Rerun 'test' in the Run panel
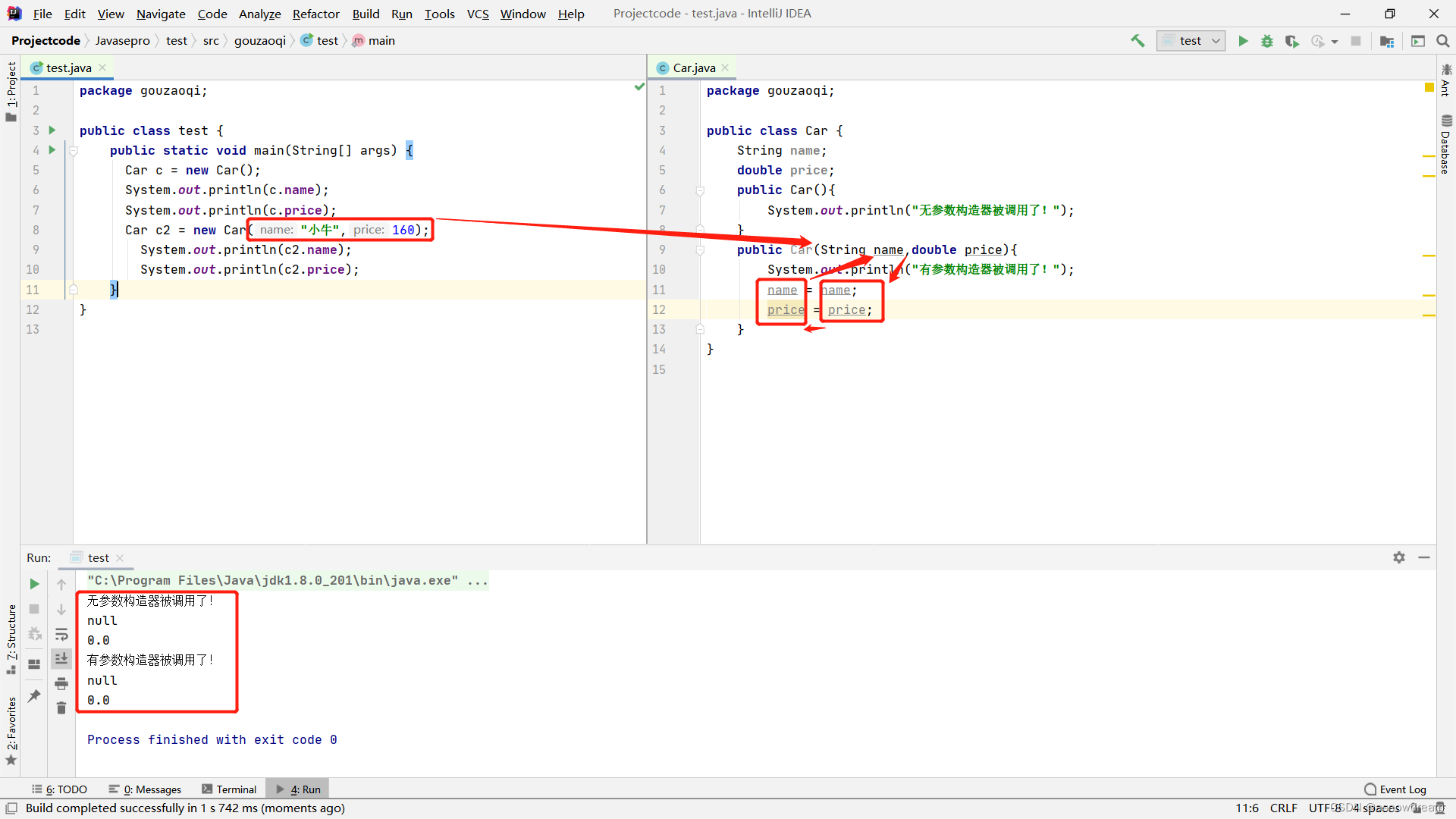The width and height of the screenshot is (1456, 819). (x=34, y=584)
